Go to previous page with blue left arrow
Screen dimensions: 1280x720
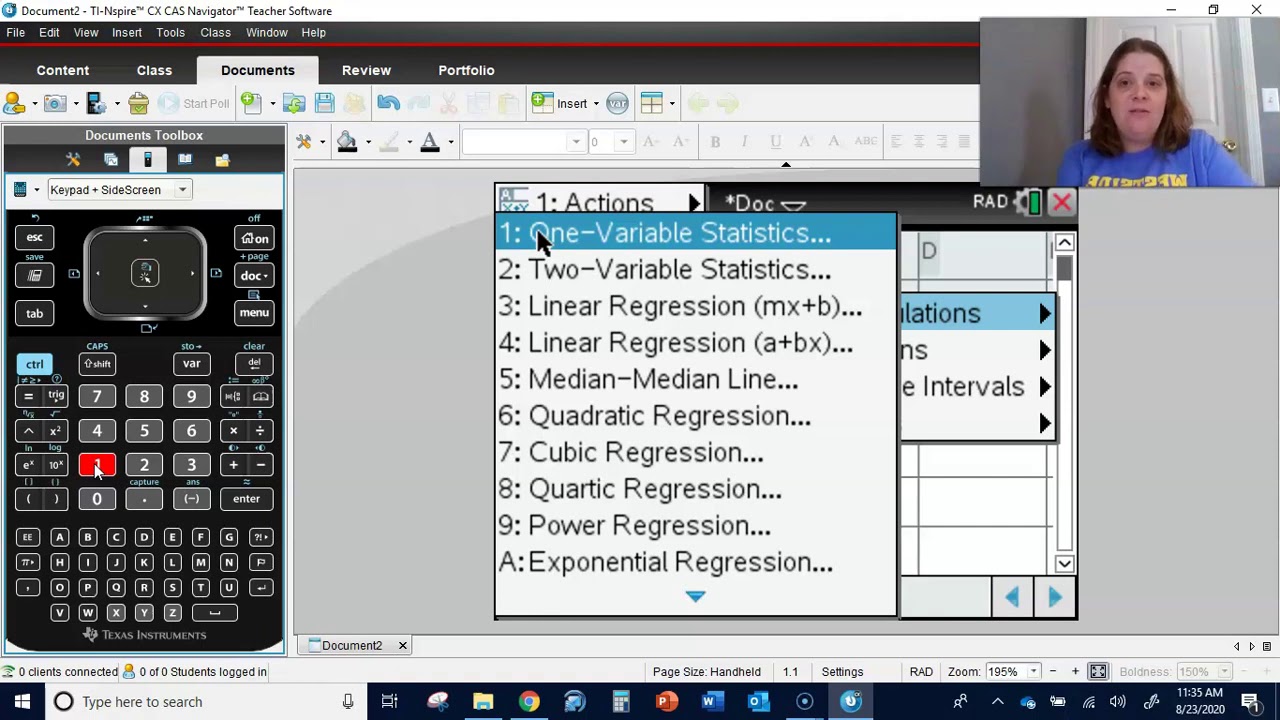pyautogui.click(x=1012, y=597)
